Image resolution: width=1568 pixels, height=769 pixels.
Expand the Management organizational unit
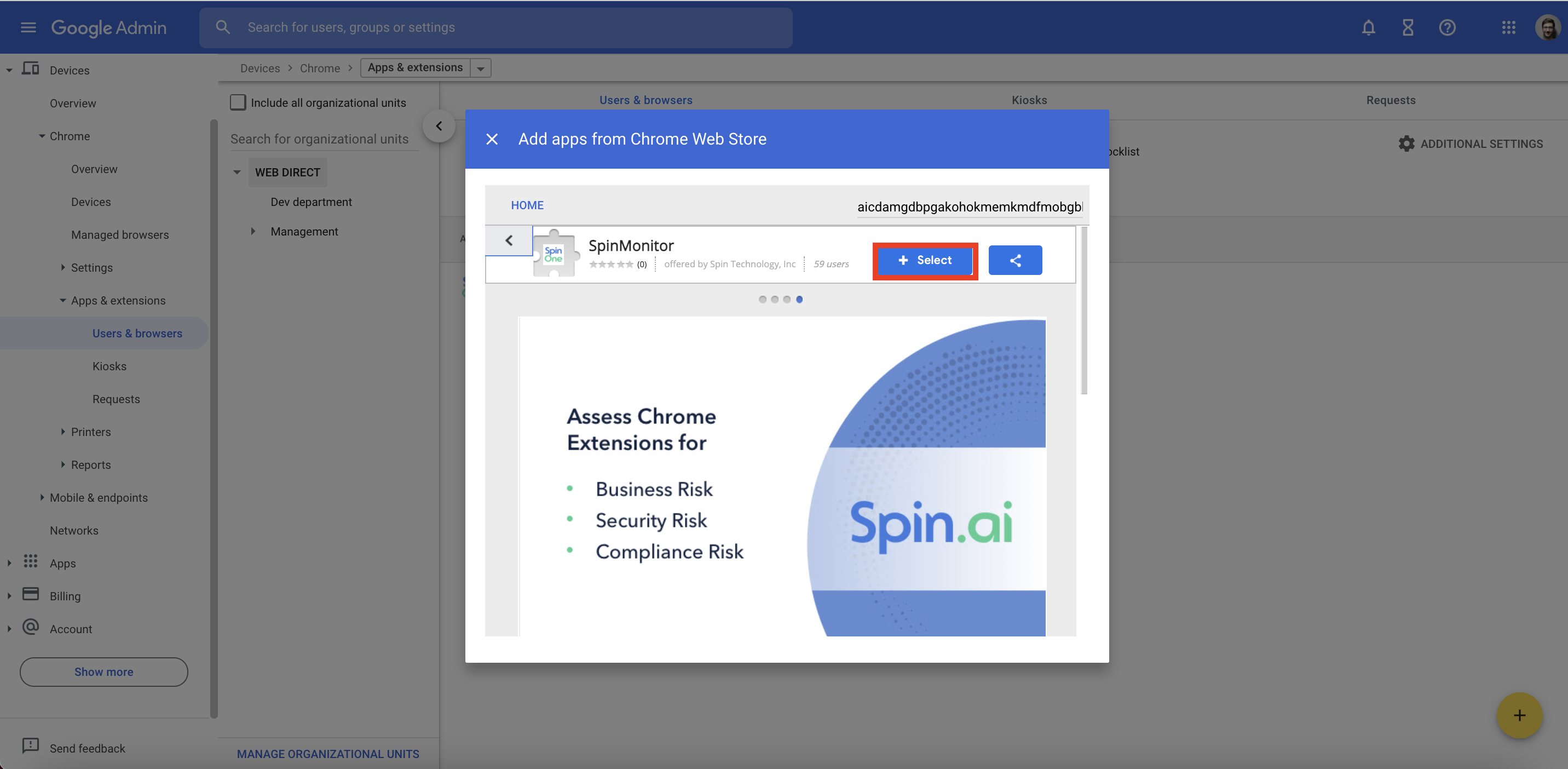(253, 231)
